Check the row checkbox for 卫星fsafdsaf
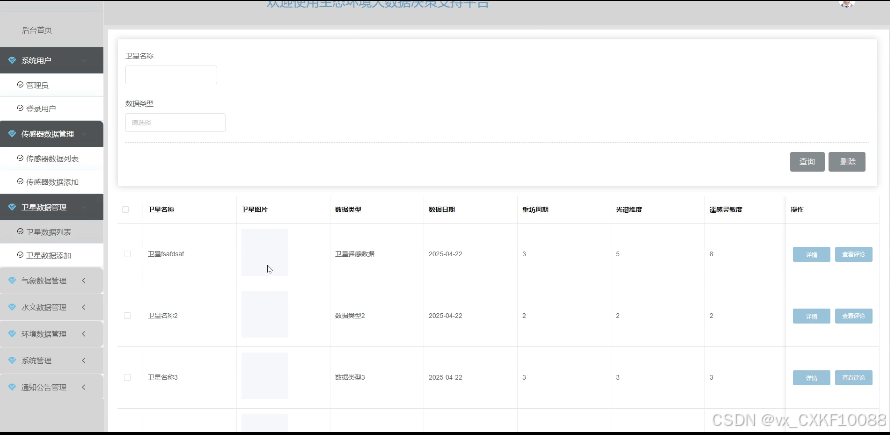The image size is (890, 435). (x=127, y=254)
